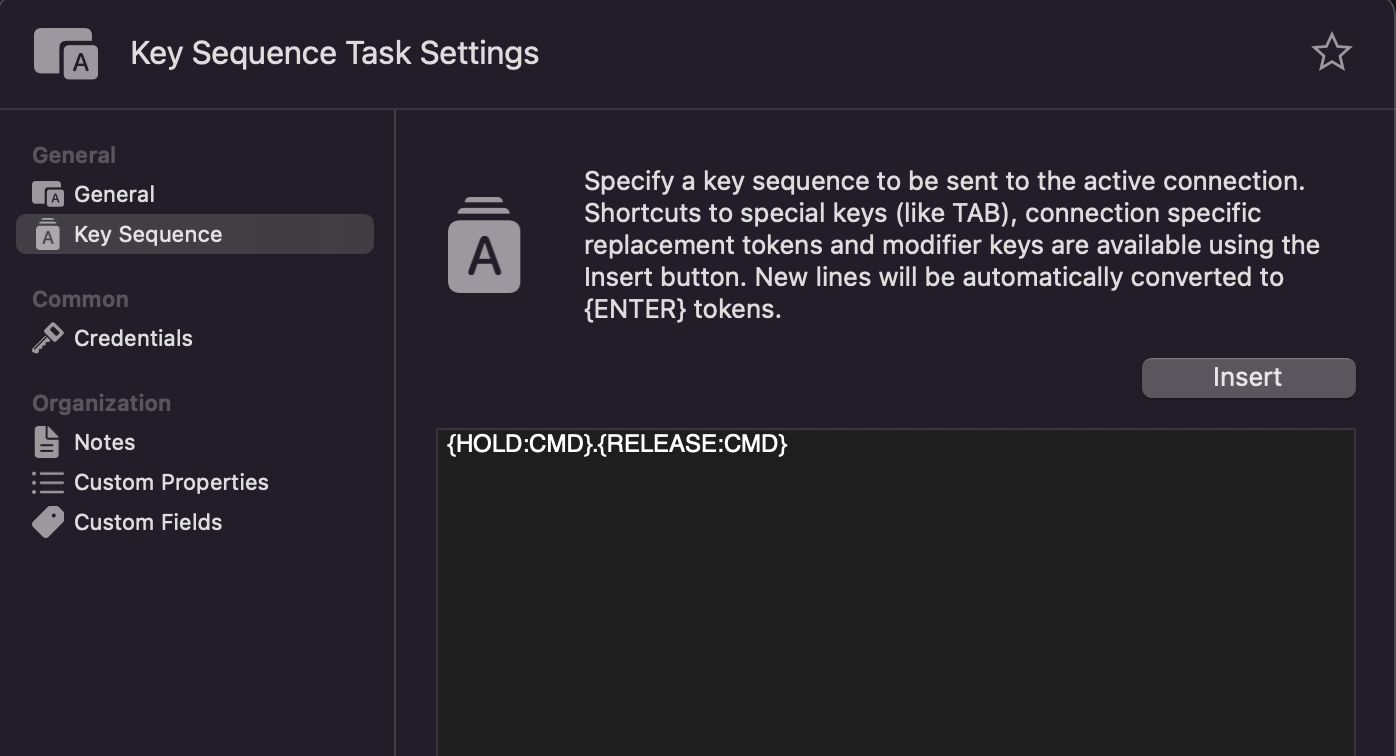1396x756 pixels.
Task: Click the Notes document icon
Action: tap(47, 442)
